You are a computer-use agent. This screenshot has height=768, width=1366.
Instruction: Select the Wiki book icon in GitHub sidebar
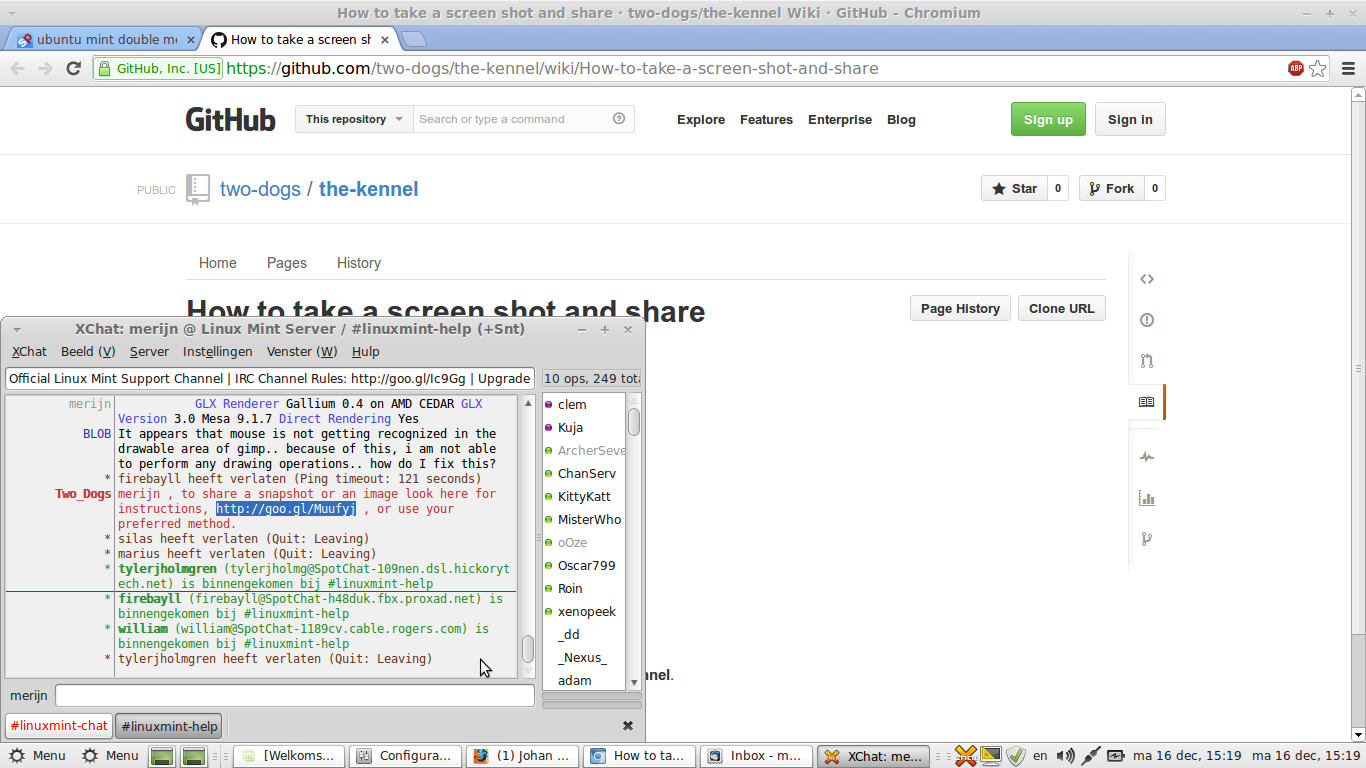coord(1147,402)
